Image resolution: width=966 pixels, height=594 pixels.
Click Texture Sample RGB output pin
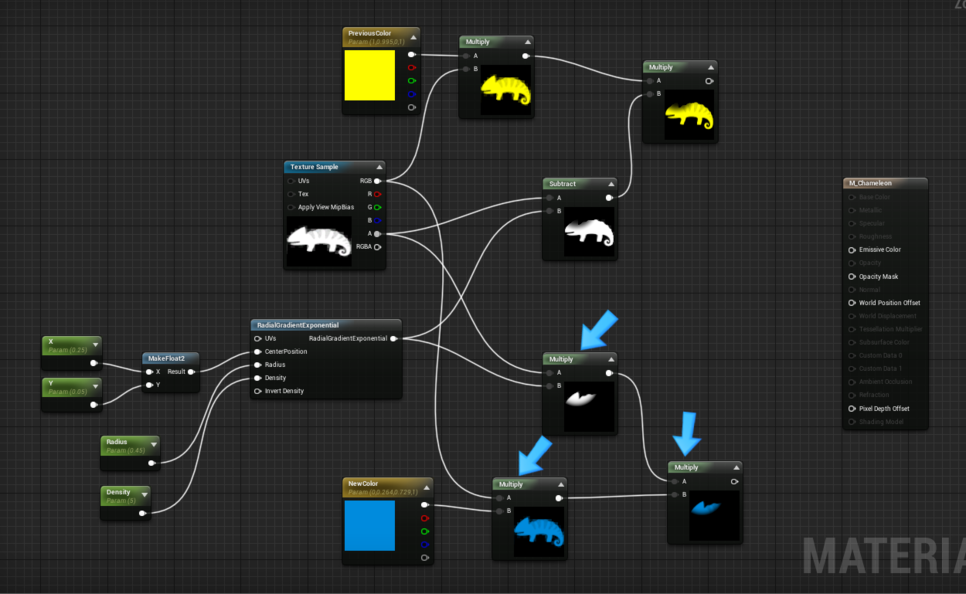(378, 181)
